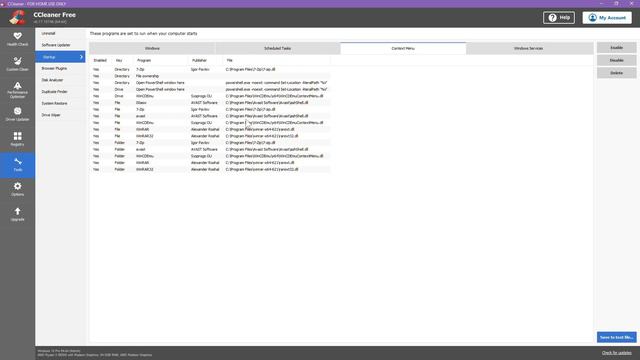Select the Folder avast row

tap(210, 149)
